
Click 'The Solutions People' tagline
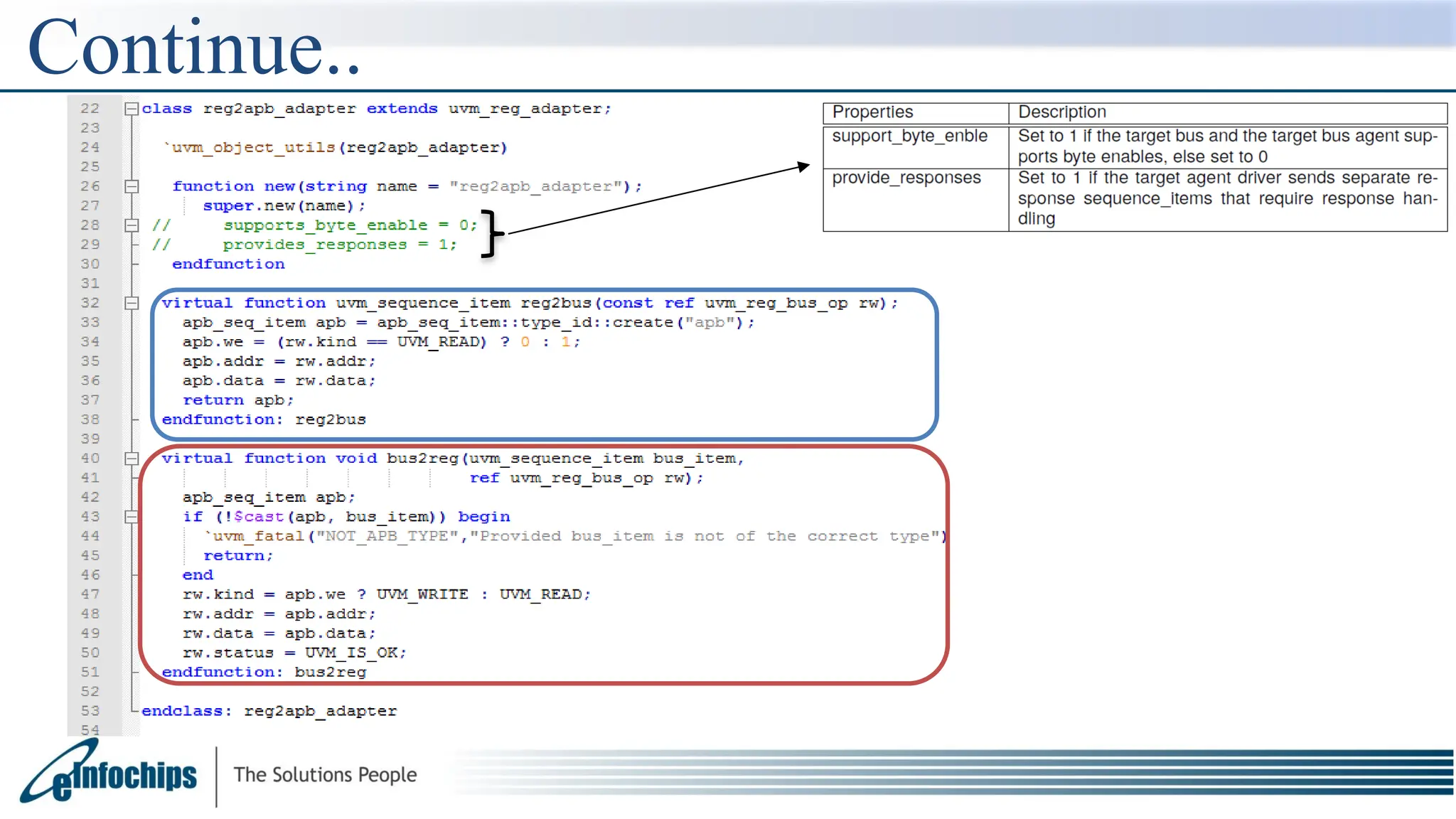coord(325,774)
